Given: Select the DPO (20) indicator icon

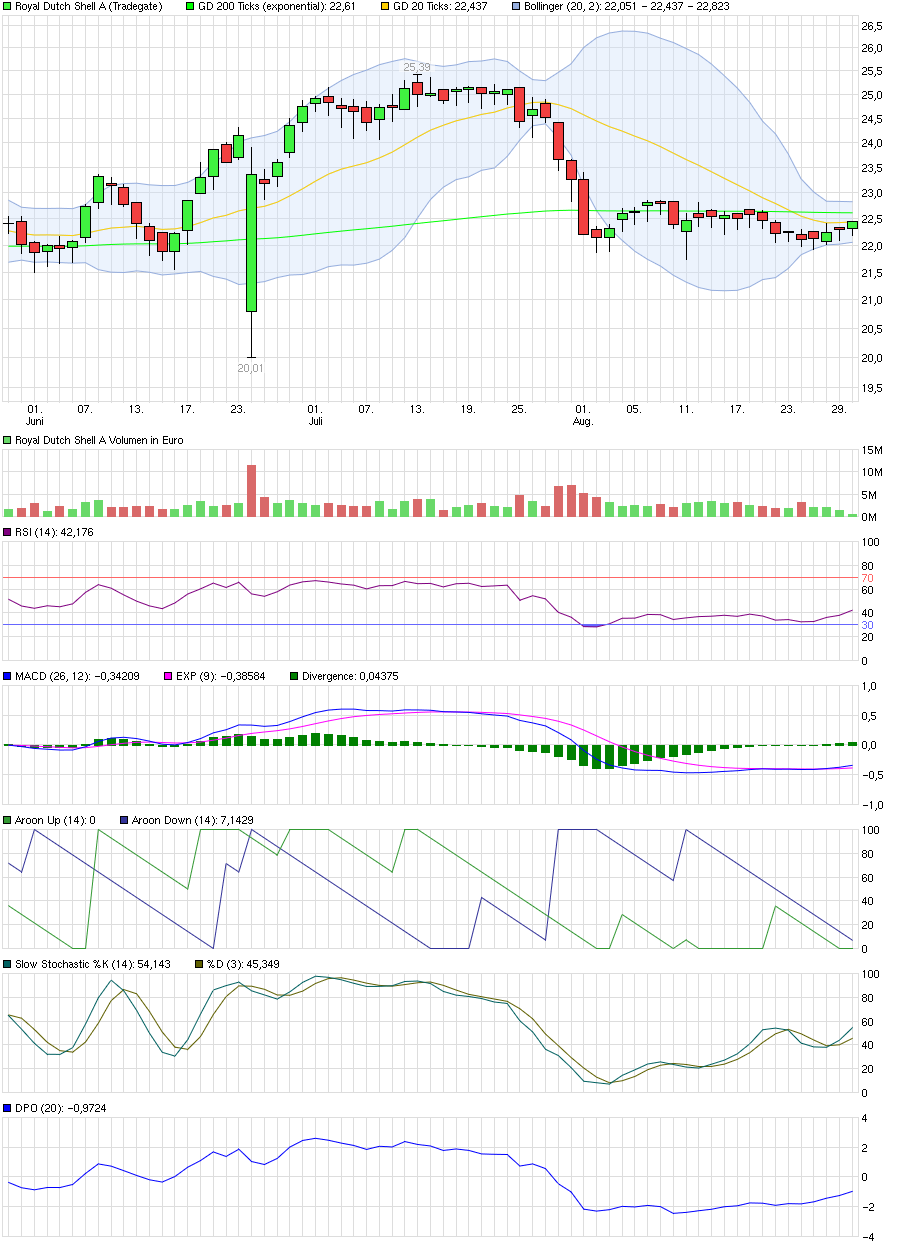Looking at the screenshot, I should pos(7,1108).
